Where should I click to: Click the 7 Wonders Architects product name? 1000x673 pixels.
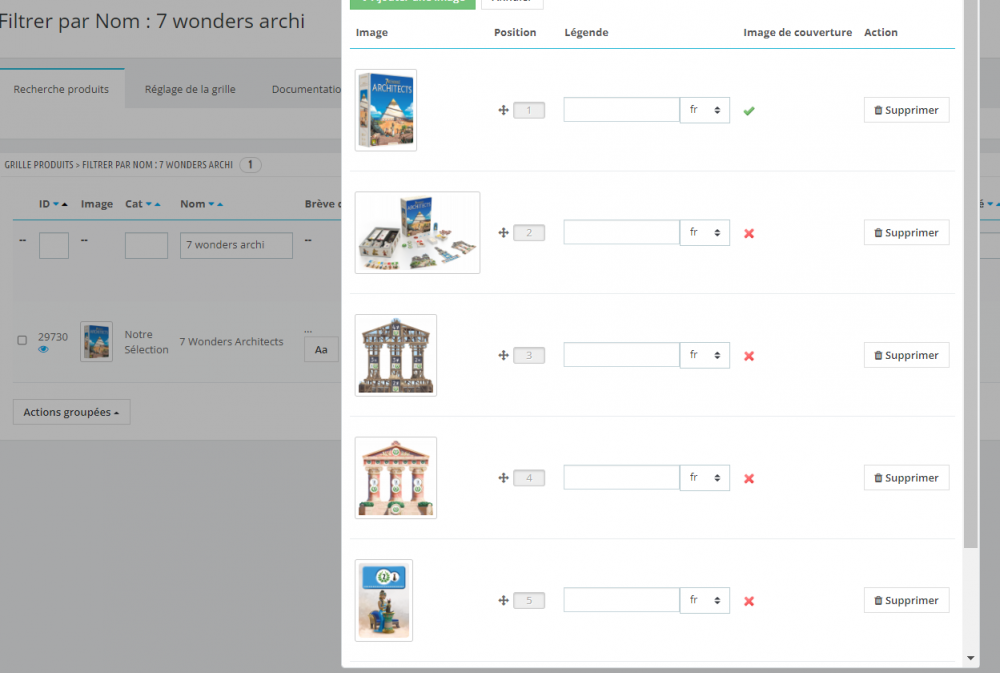pyautogui.click(x=231, y=342)
